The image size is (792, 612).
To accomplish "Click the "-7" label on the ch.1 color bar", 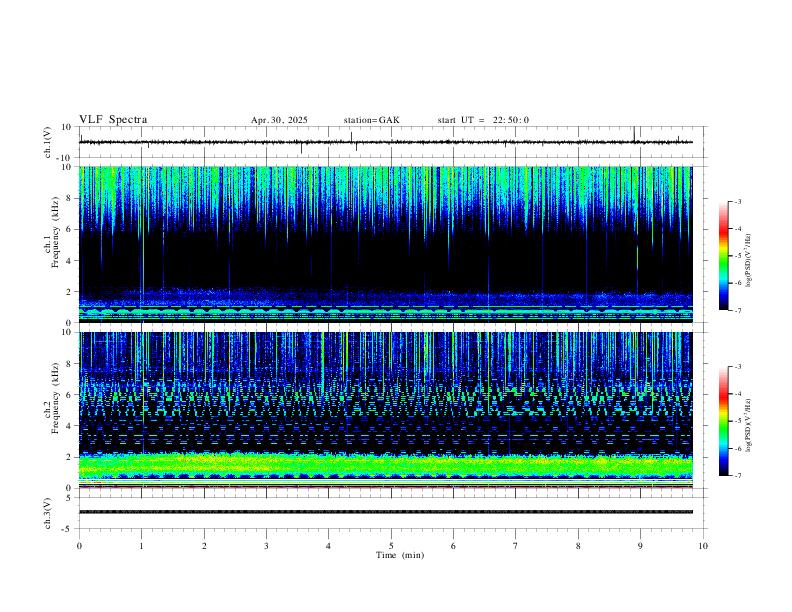I will [738, 311].
